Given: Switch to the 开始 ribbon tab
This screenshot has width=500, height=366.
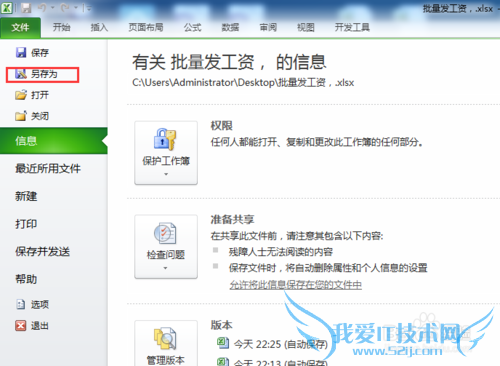Looking at the screenshot, I should point(62,27).
